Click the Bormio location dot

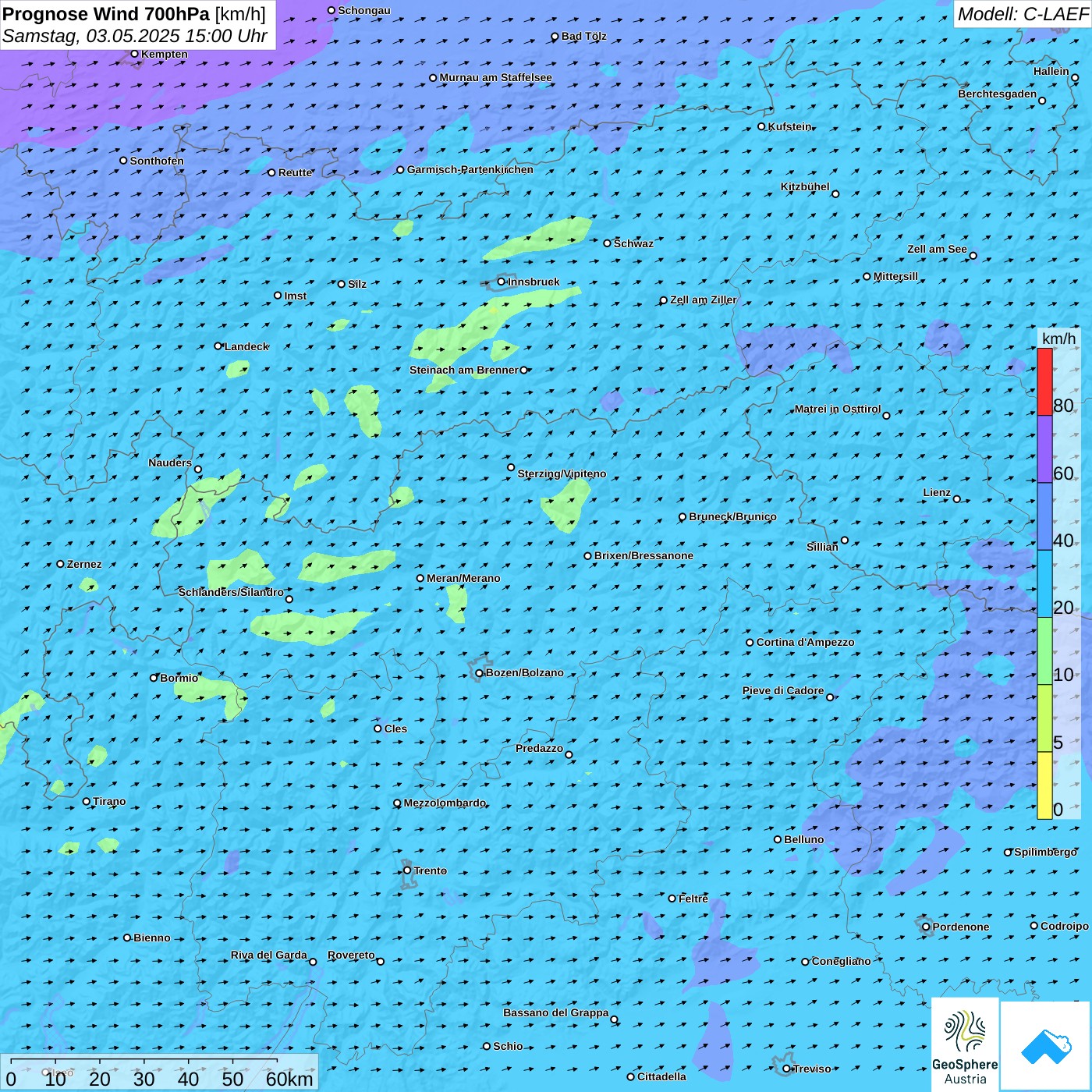pos(154,678)
